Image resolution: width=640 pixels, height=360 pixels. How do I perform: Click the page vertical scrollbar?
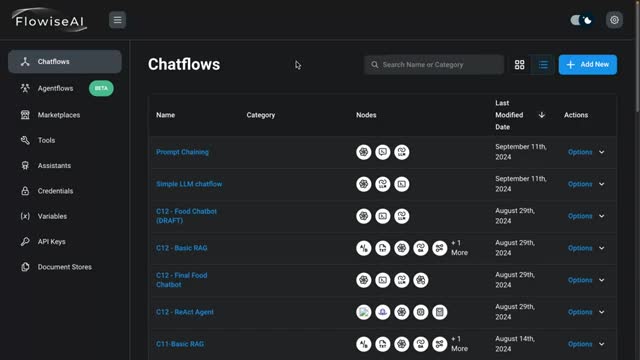pos(637,57)
